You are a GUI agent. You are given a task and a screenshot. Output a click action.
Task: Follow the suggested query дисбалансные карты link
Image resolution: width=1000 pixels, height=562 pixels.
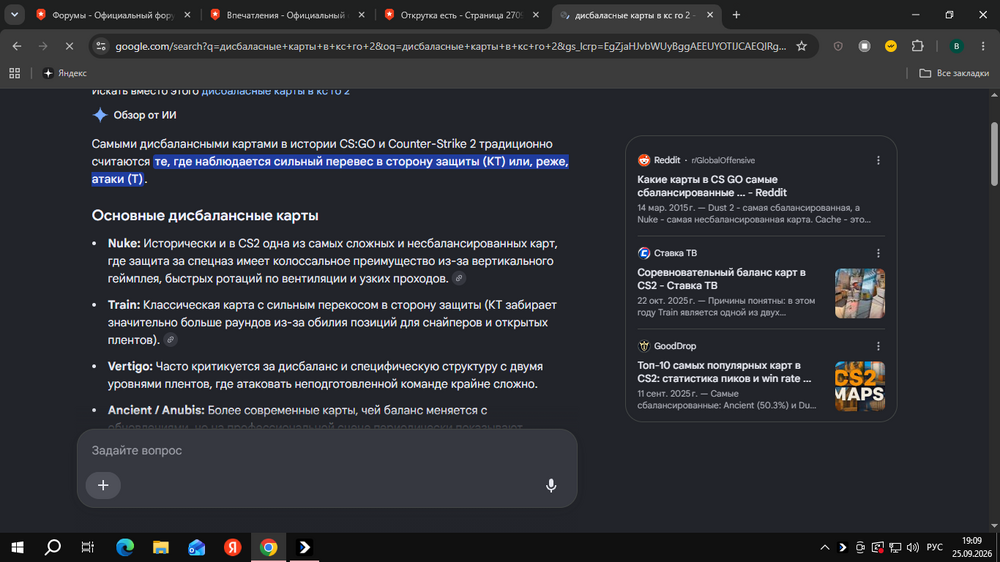(x=276, y=91)
